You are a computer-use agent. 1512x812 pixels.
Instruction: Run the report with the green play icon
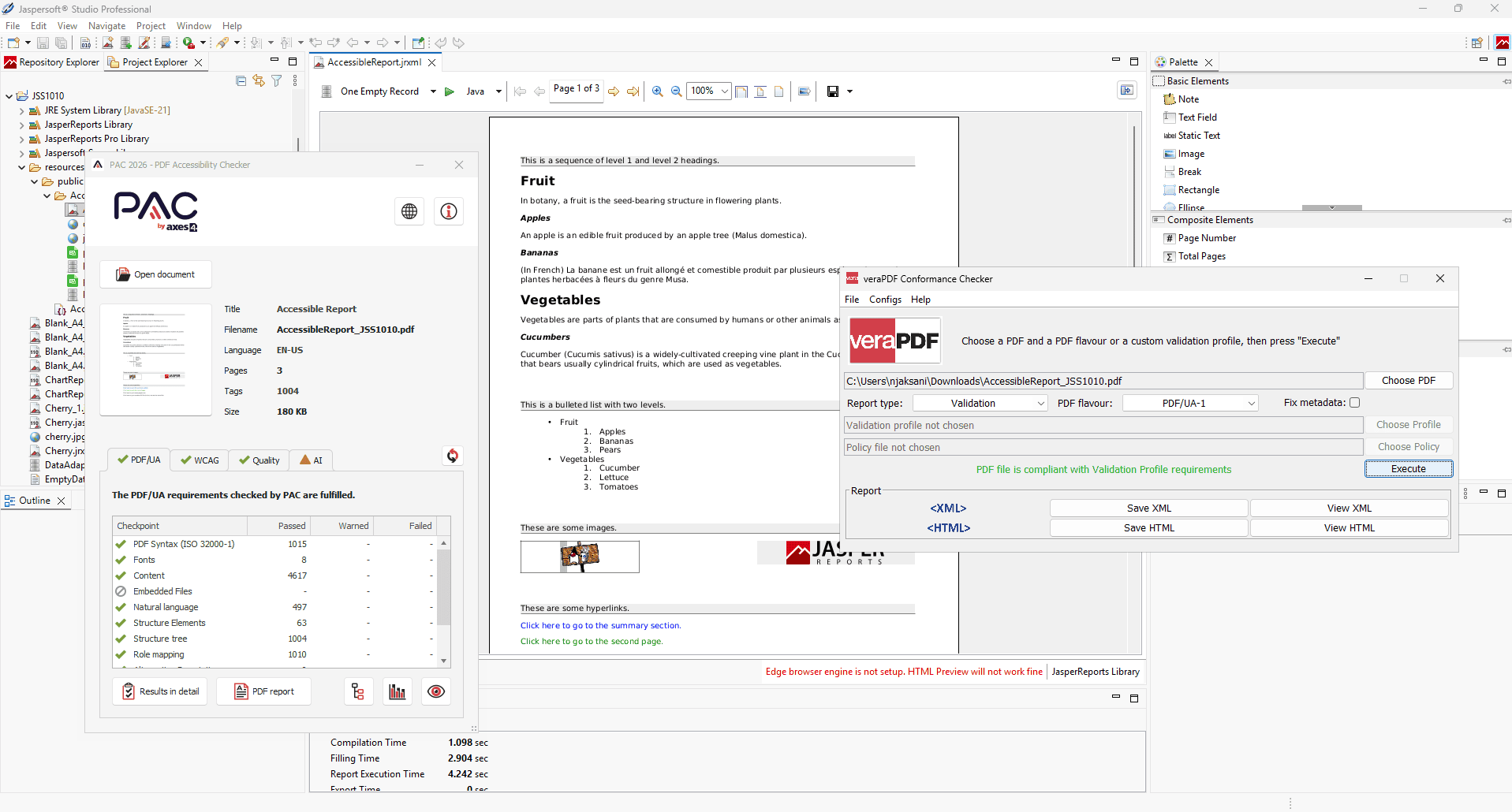click(450, 91)
